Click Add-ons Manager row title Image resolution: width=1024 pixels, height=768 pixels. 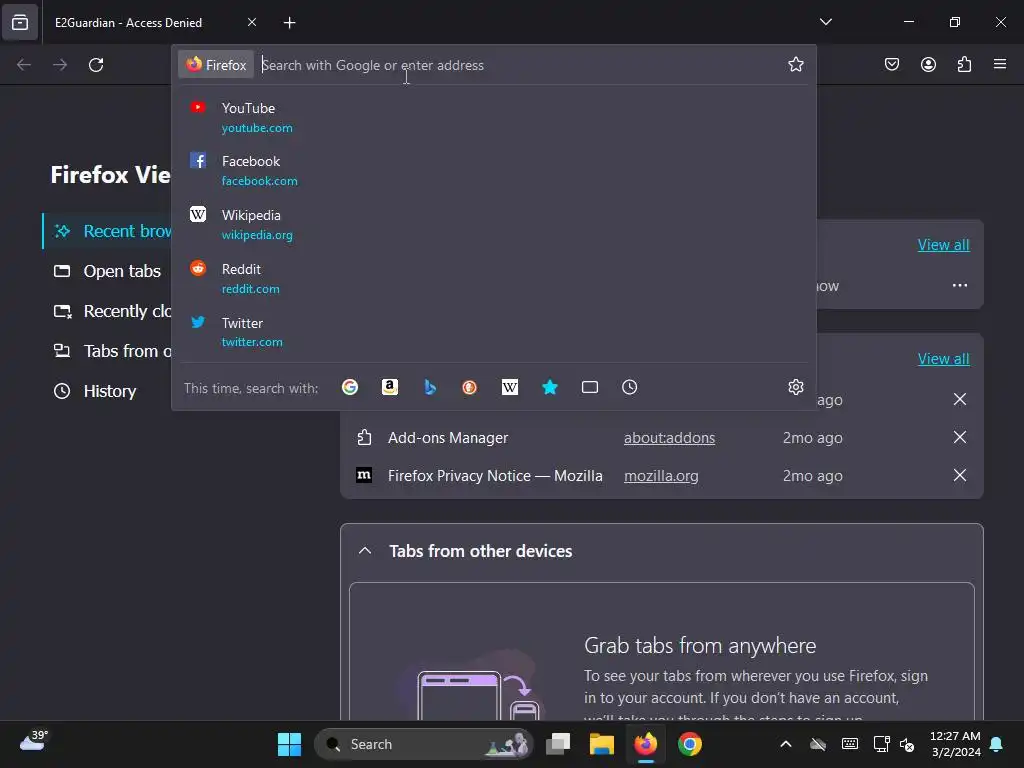[x=448, y=438]
